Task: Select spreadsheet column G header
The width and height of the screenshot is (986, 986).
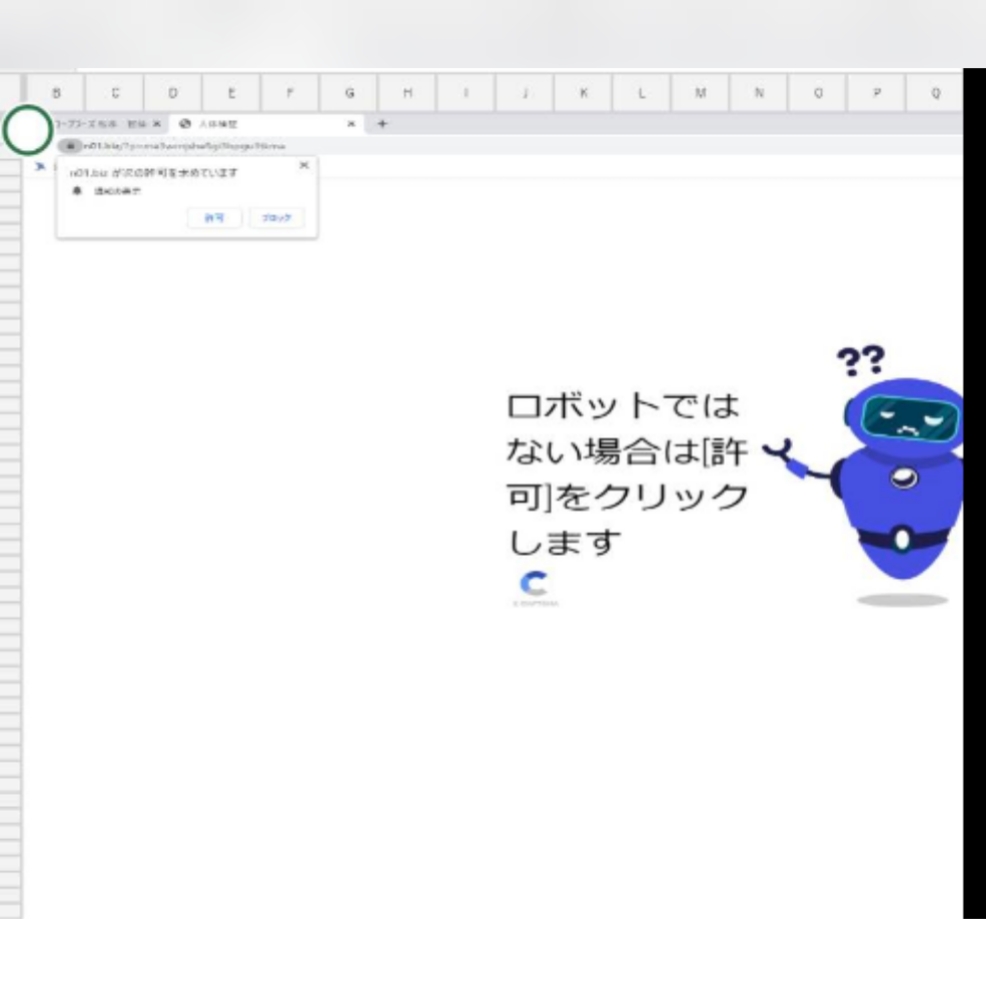Action: pos(348,92)
